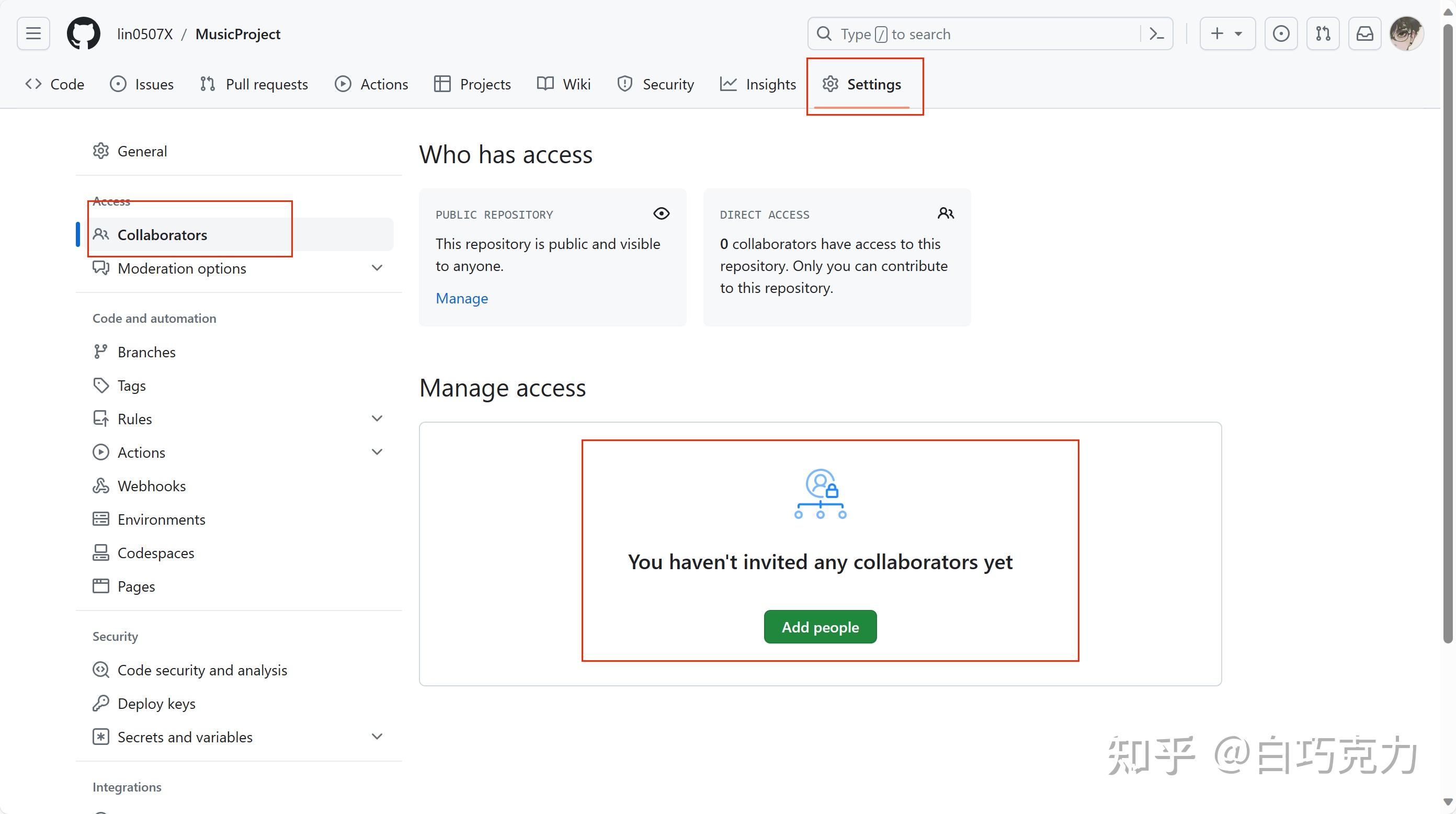Select Collaborators in the settings sidebar
This screenshot has width=1456, height=814.
pos(162,234)
